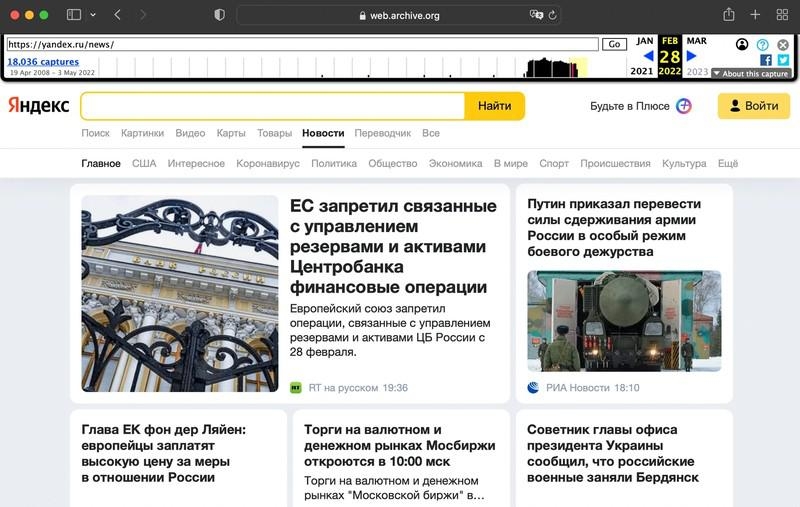The width and height of the screenshot is (800, 507).
Task: Go to next capture with right arrow
Action: coord(691,56)
